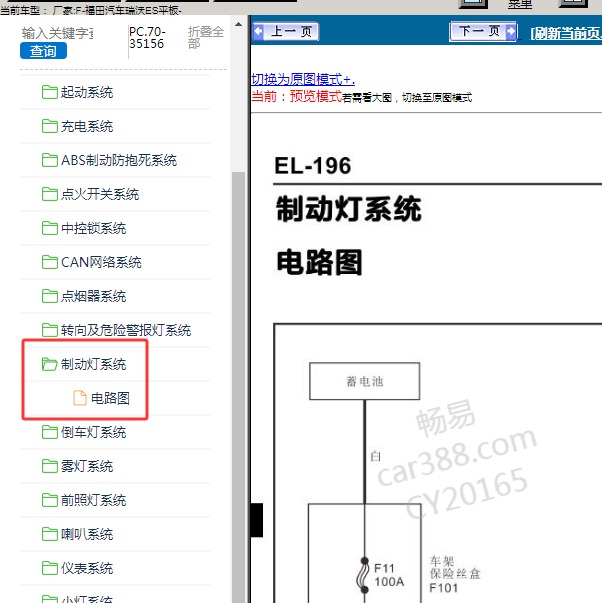This screenshot has height=603, width=602.
Task: Click the 车架保险丝盒 F101 label
Action: pyautogui.click(x=455, y=574)
